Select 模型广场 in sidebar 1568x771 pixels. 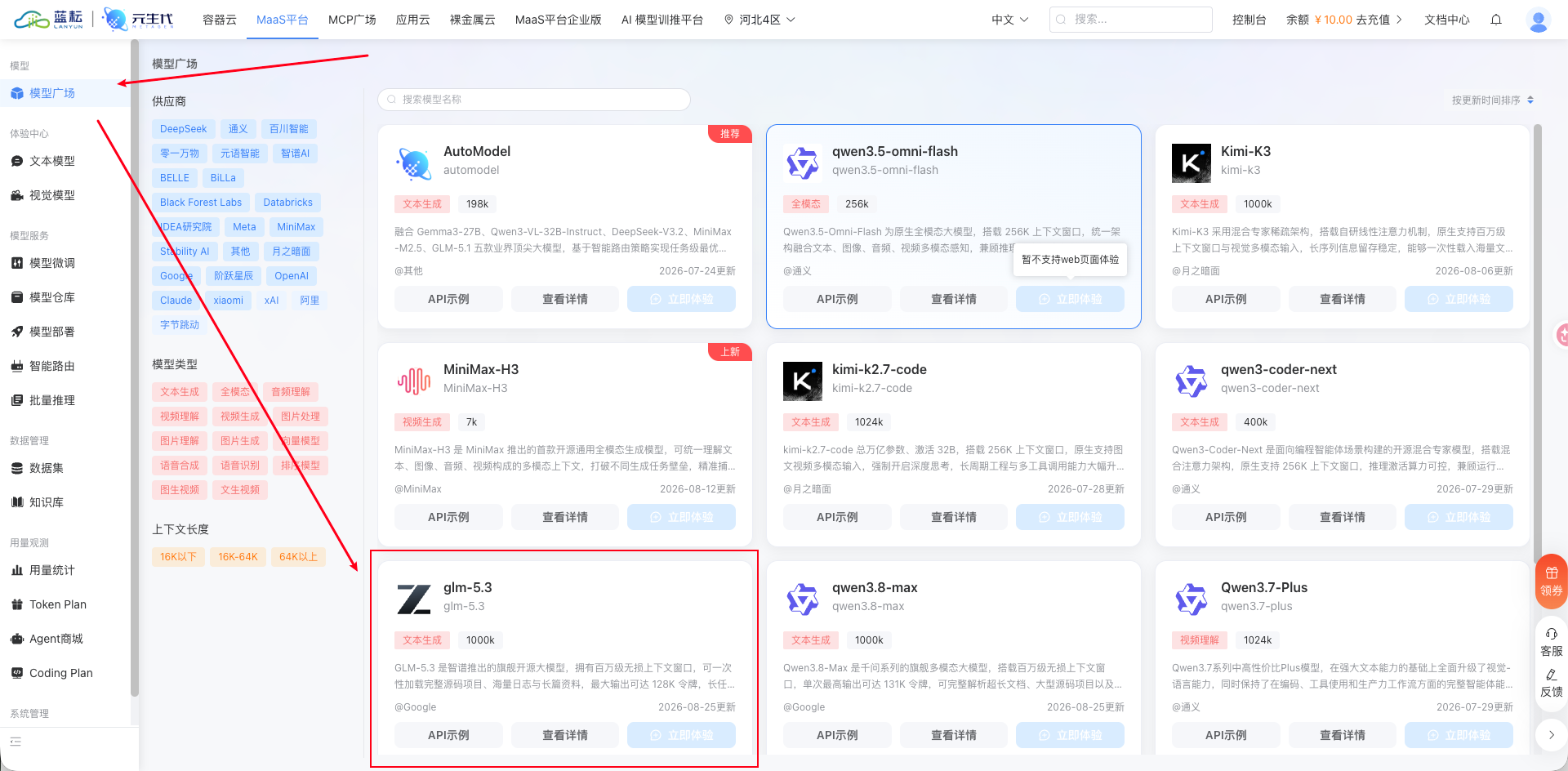65,93
